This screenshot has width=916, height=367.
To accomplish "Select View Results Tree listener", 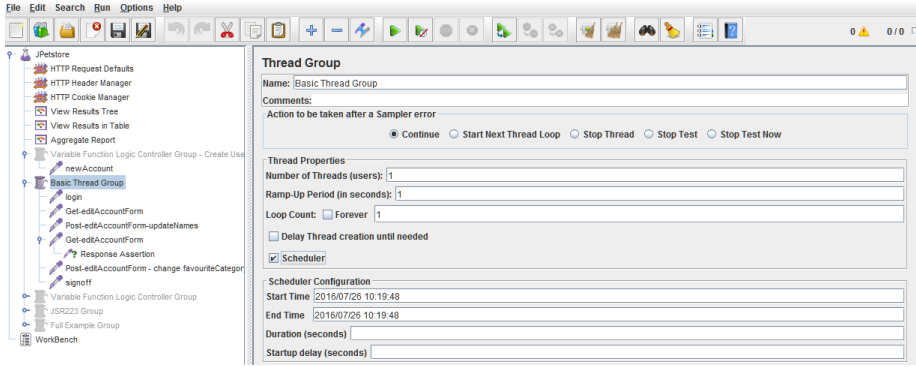I will coord(84,112).
